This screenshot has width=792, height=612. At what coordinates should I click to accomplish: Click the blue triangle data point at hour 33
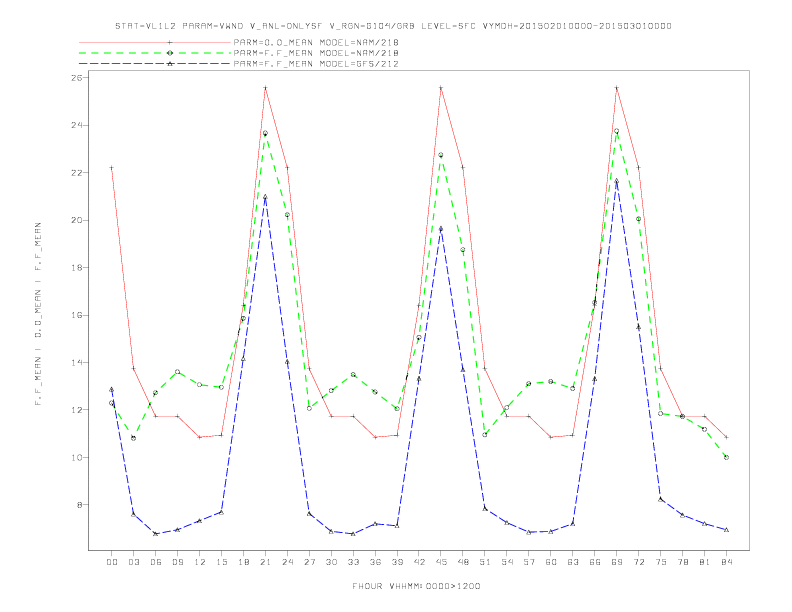pyautogui.click(x=353, y=534)
